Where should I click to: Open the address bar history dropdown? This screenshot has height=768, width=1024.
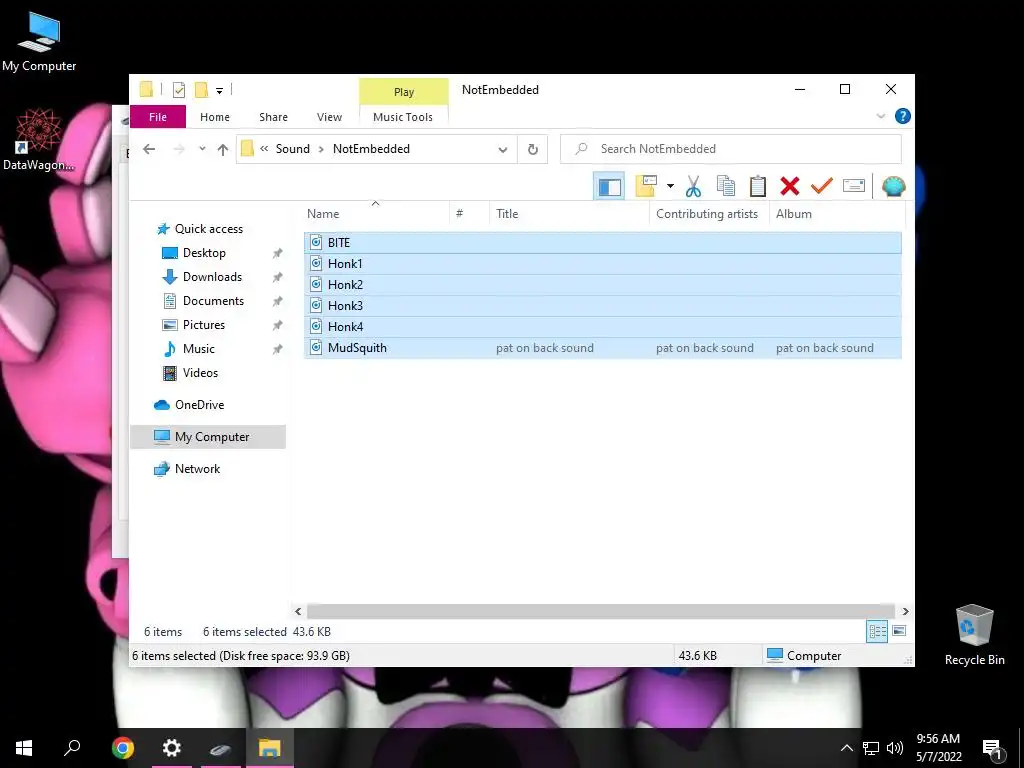[503, 150]
